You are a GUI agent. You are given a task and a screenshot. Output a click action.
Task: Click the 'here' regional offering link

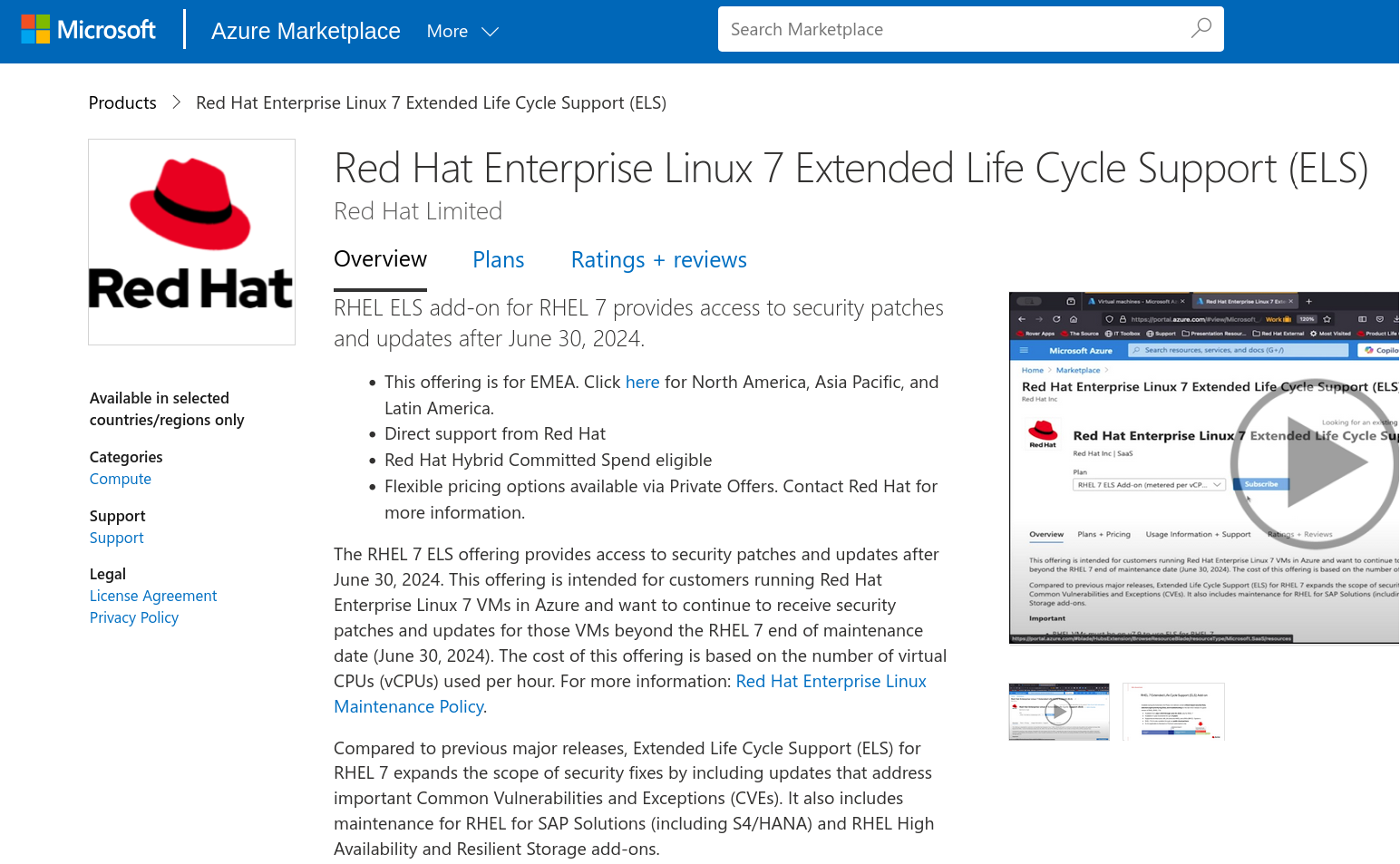tap(643, 382)
